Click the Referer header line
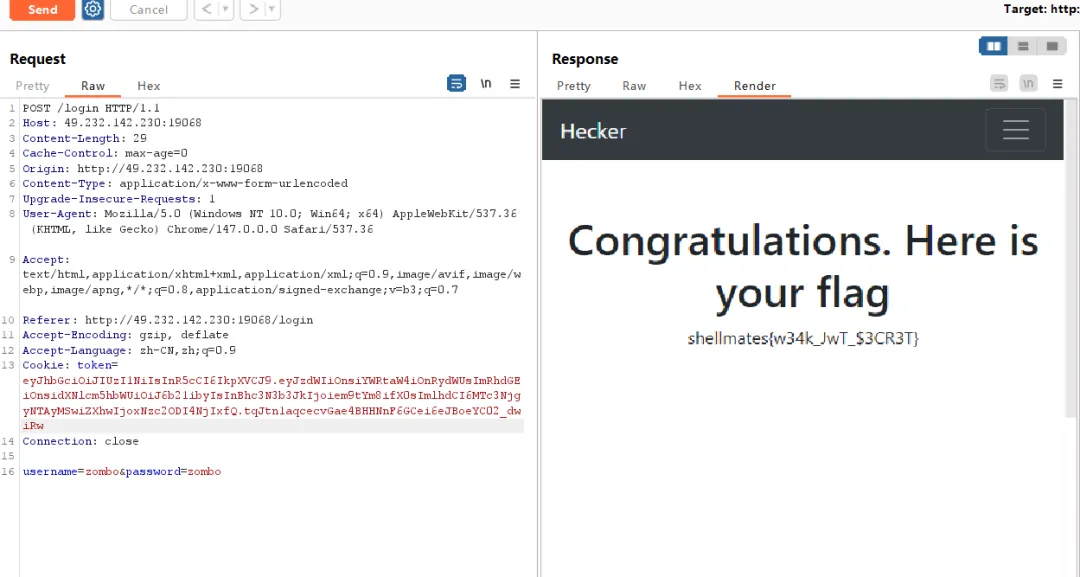Viewport: 1080px width, 577px height. click(x=167, y=320)
